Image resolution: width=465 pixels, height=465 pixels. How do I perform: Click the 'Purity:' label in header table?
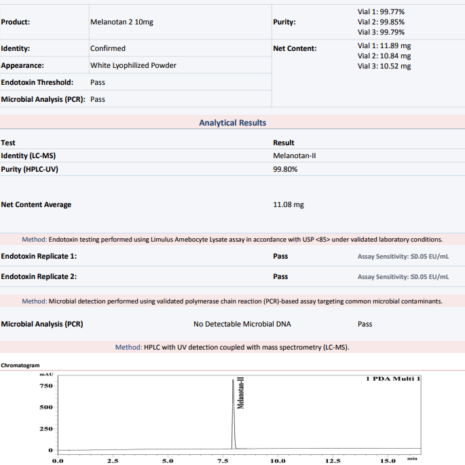(284, 22)
